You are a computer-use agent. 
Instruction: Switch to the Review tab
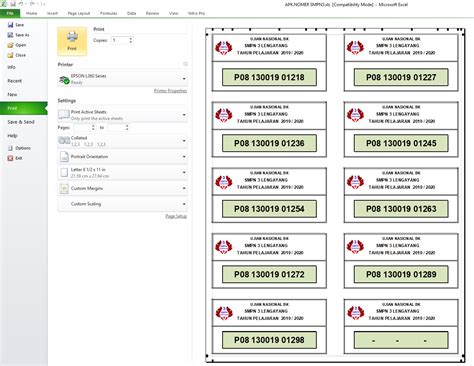(x=152, y=13)
